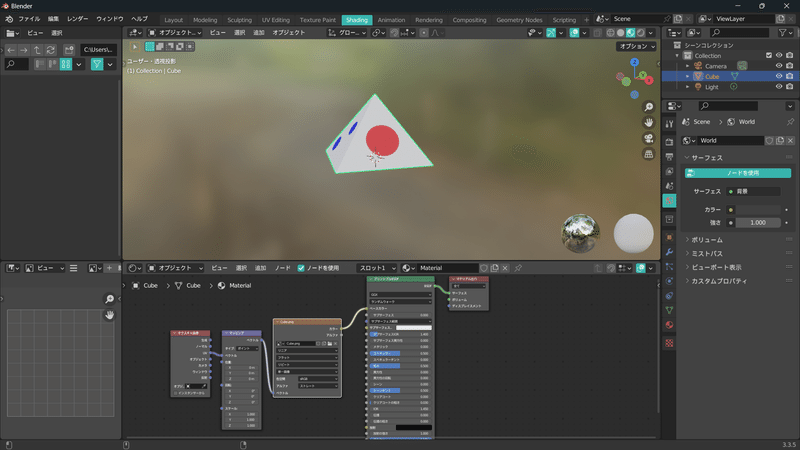The height and width of the screenshot is (450, 800).
Task: Click the file browser search field
Action: pyautogui.click(x=16, y=64)
